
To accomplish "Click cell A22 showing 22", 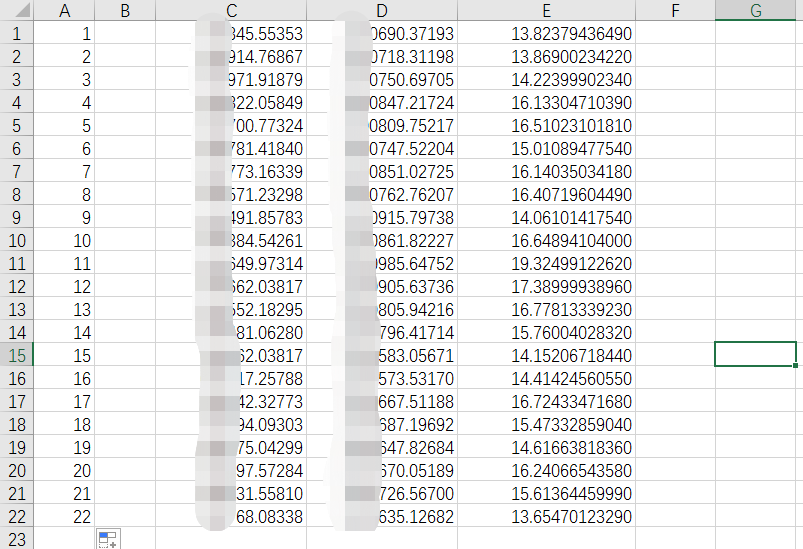I will pyautogui.click(x=65, y=517).
